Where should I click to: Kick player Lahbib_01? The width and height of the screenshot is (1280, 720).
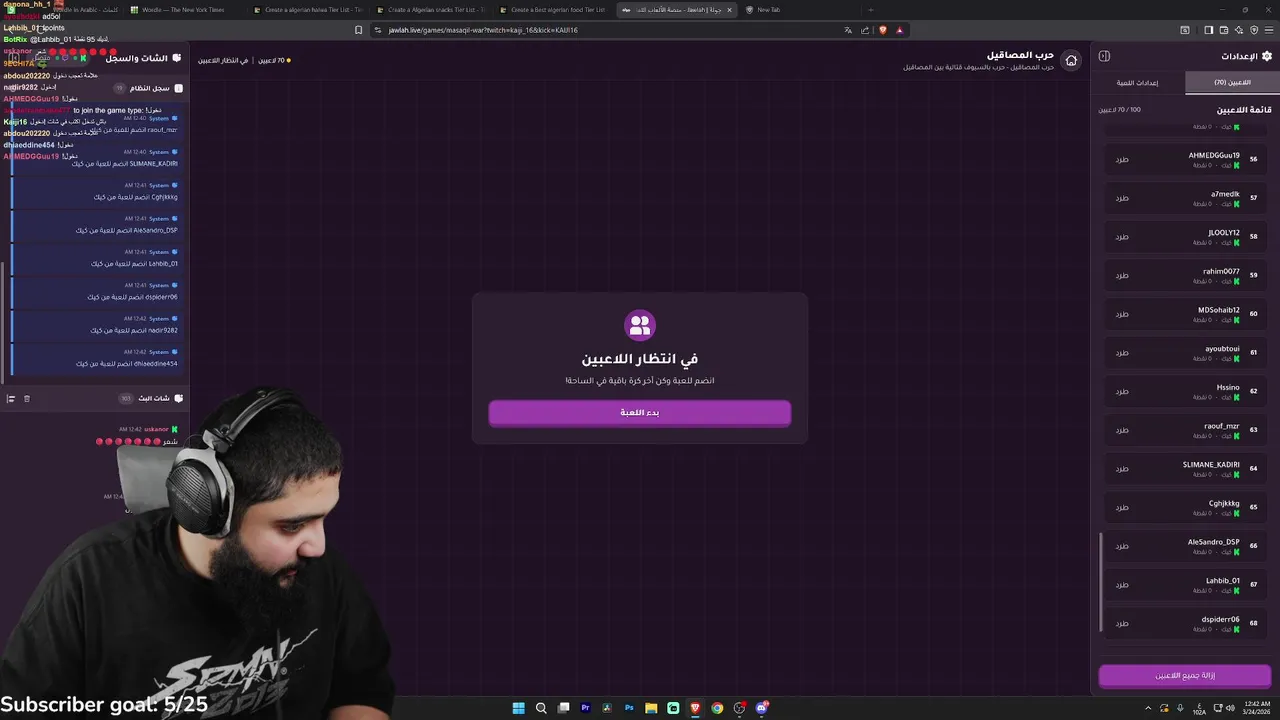1122,585
